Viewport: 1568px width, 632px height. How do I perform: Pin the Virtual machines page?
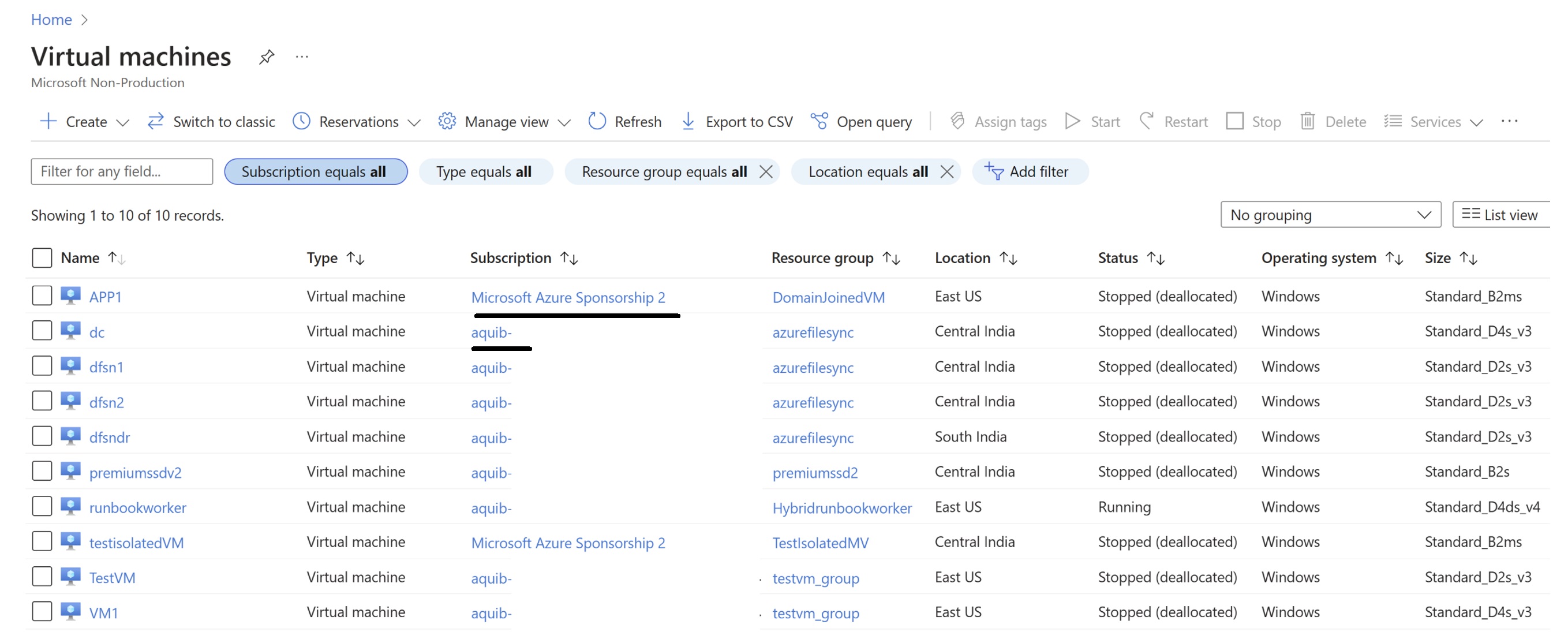266,57
